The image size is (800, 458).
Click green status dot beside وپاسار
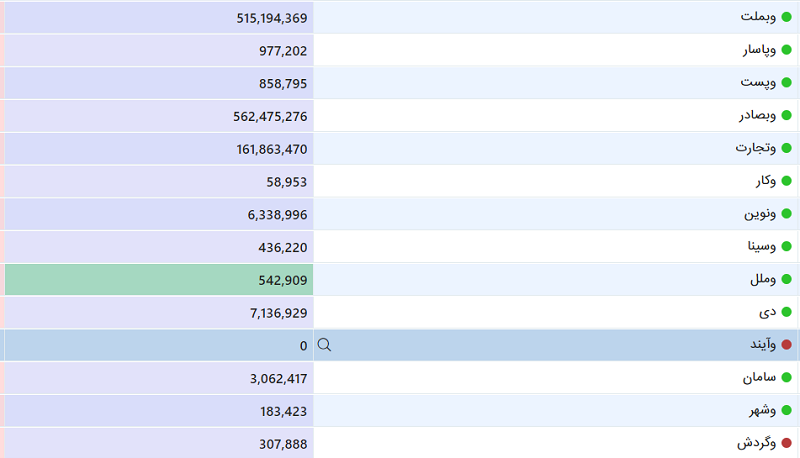(786, 50)
